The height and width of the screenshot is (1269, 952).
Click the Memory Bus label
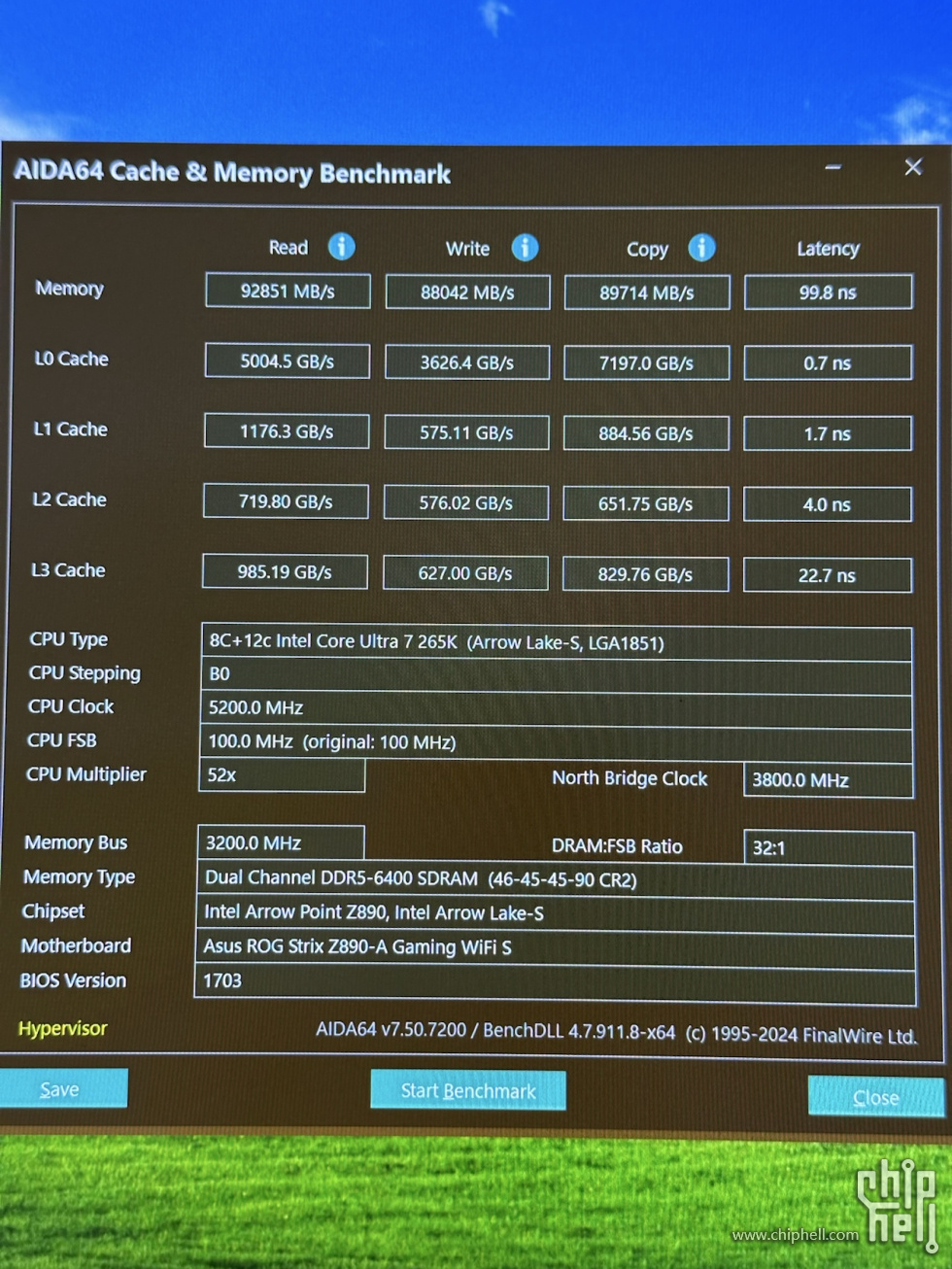pyautogui.click(x=76, y=842)
